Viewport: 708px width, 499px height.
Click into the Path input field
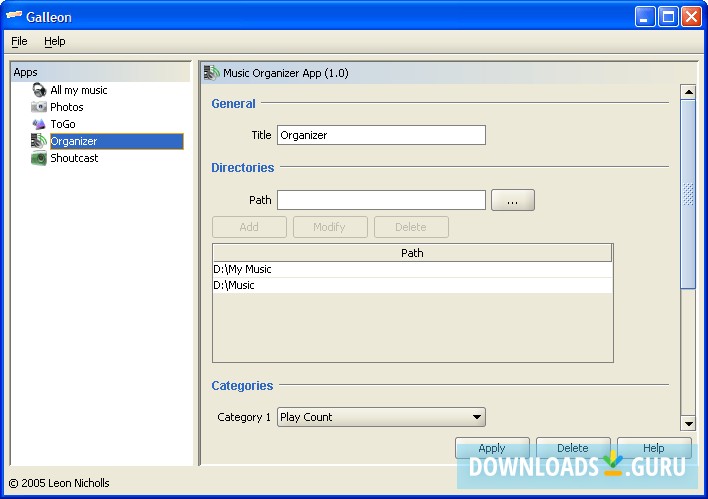tap(381, 200)
